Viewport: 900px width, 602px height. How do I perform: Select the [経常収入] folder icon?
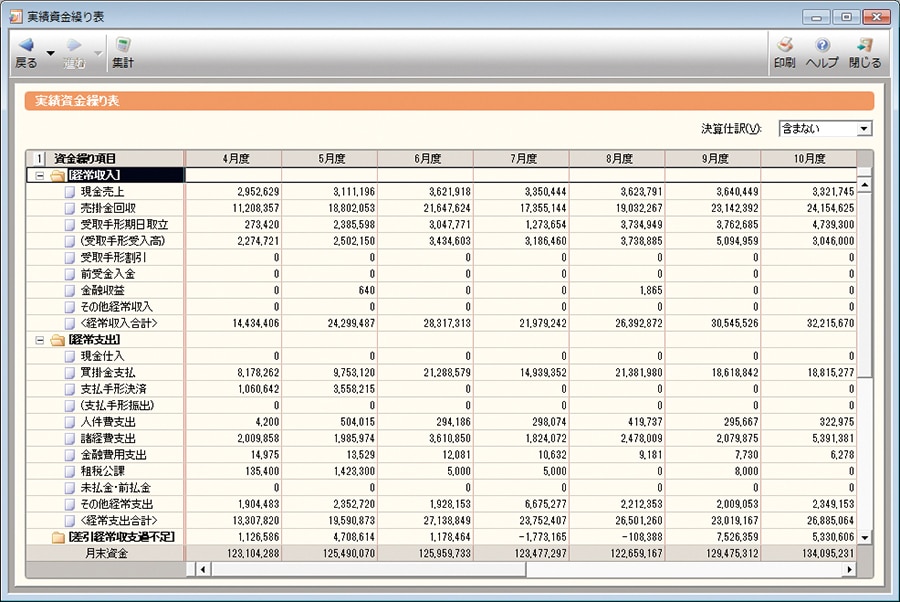tap(57, 176)
